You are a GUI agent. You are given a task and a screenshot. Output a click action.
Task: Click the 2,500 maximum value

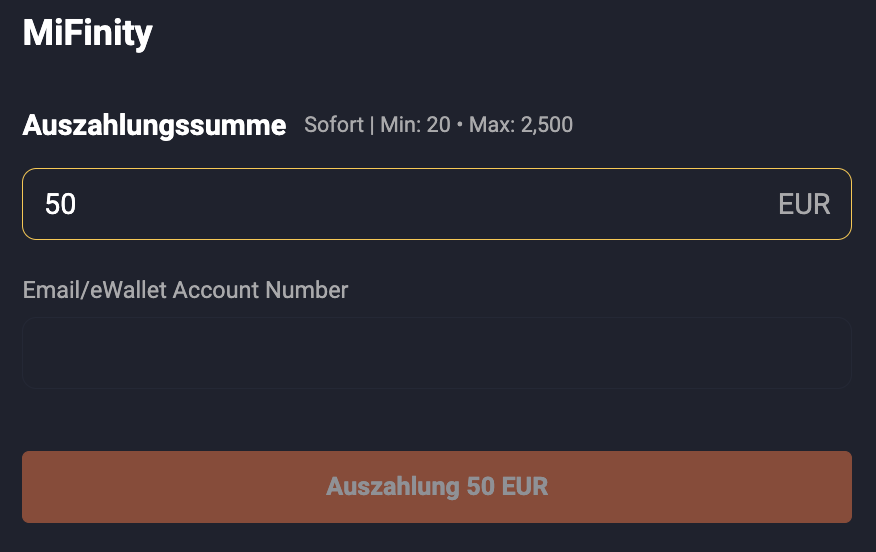(547, 126)
